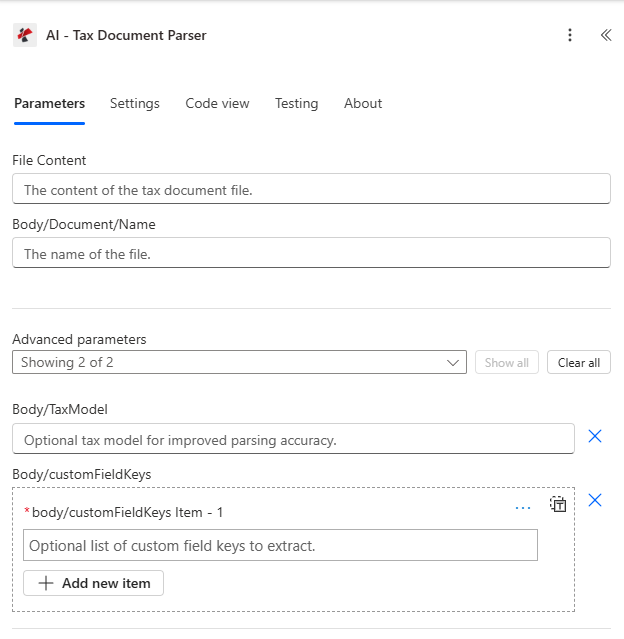Viewport: 624px width, 639px height.
Task: Remove the Body/TaxModel parameter
Action: (x=595, y=436)
